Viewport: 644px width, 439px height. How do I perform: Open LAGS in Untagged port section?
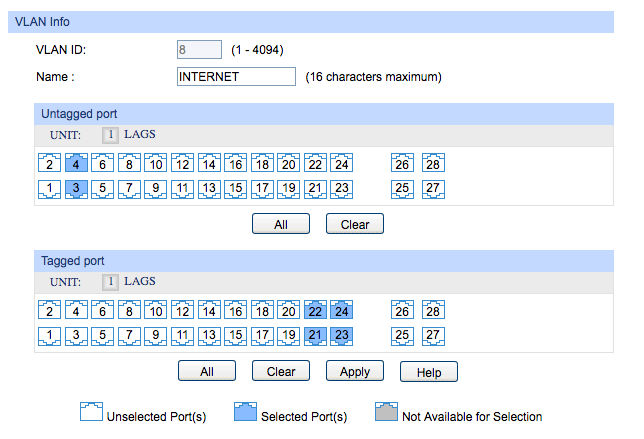coord(140,134)
